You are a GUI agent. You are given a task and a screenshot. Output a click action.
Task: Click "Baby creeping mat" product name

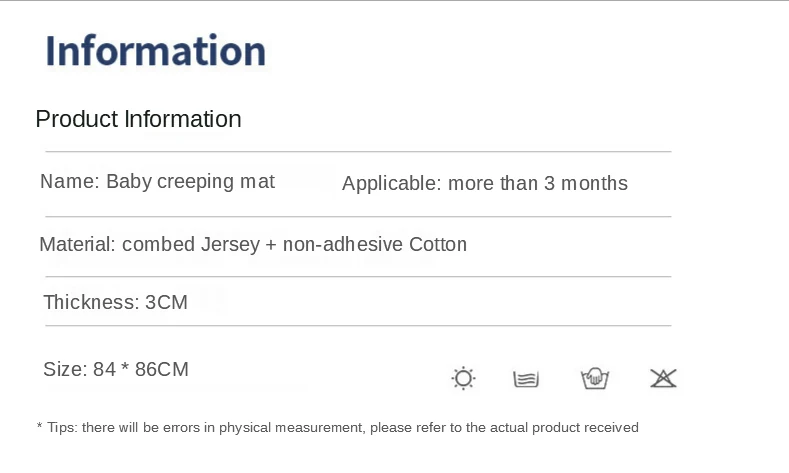(190, 182)
